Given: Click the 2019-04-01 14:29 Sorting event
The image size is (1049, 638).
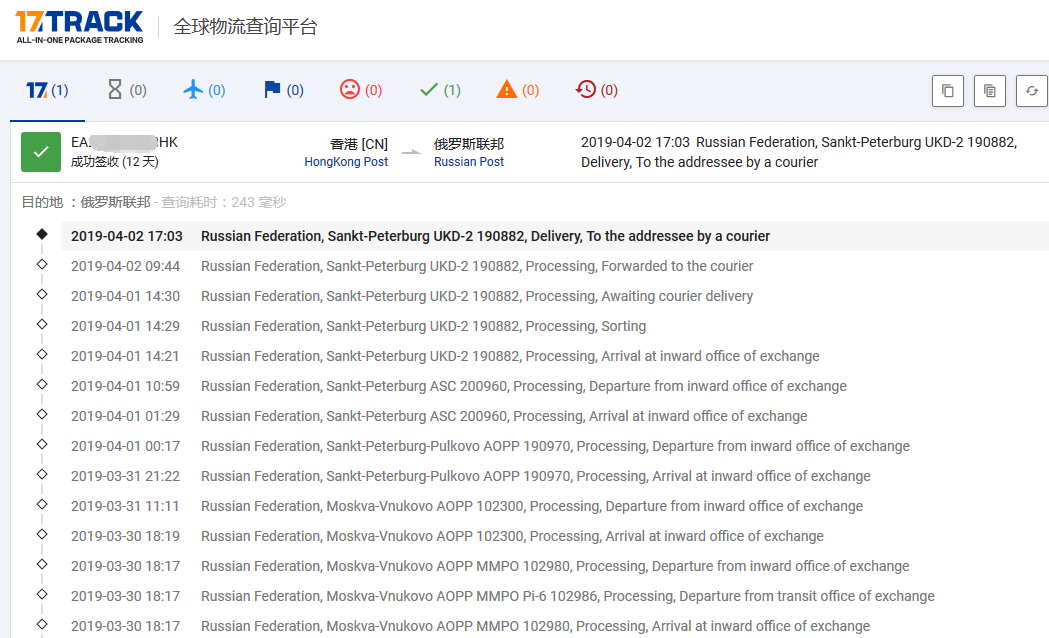Looking at the screenshot, I should [423, 327].
